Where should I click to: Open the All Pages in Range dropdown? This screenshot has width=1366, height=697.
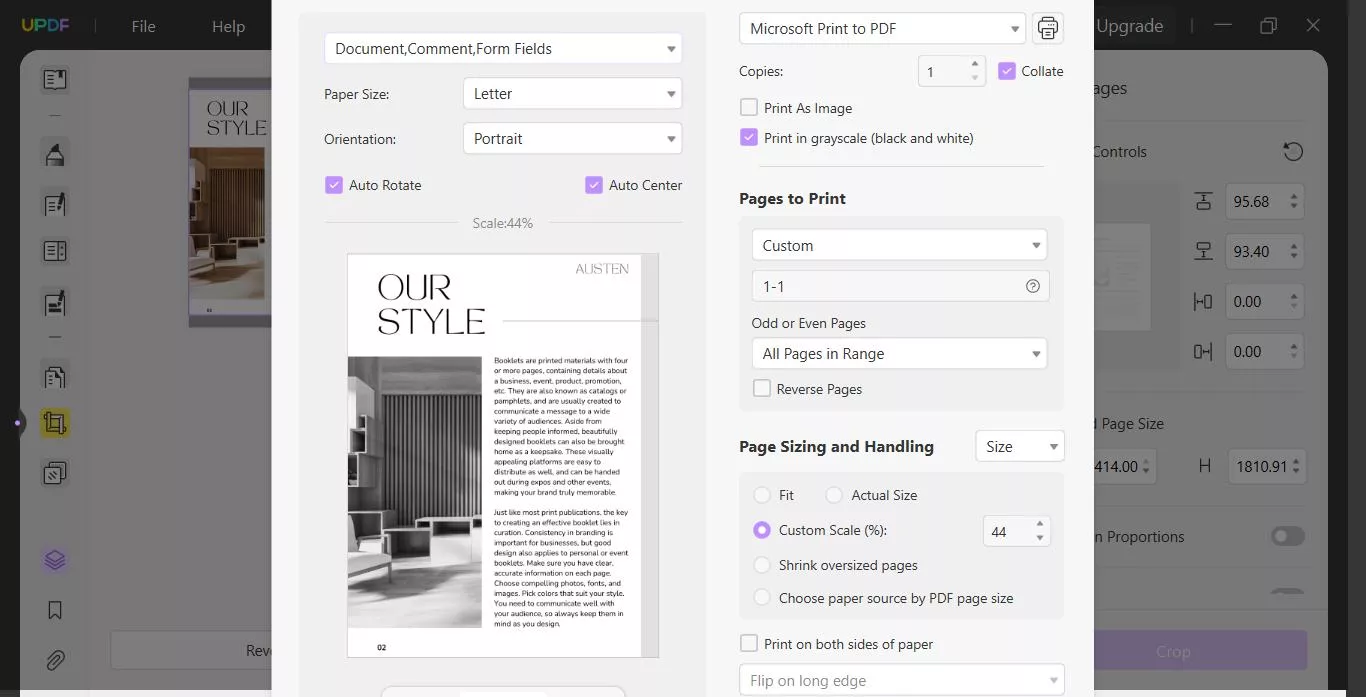899,353
